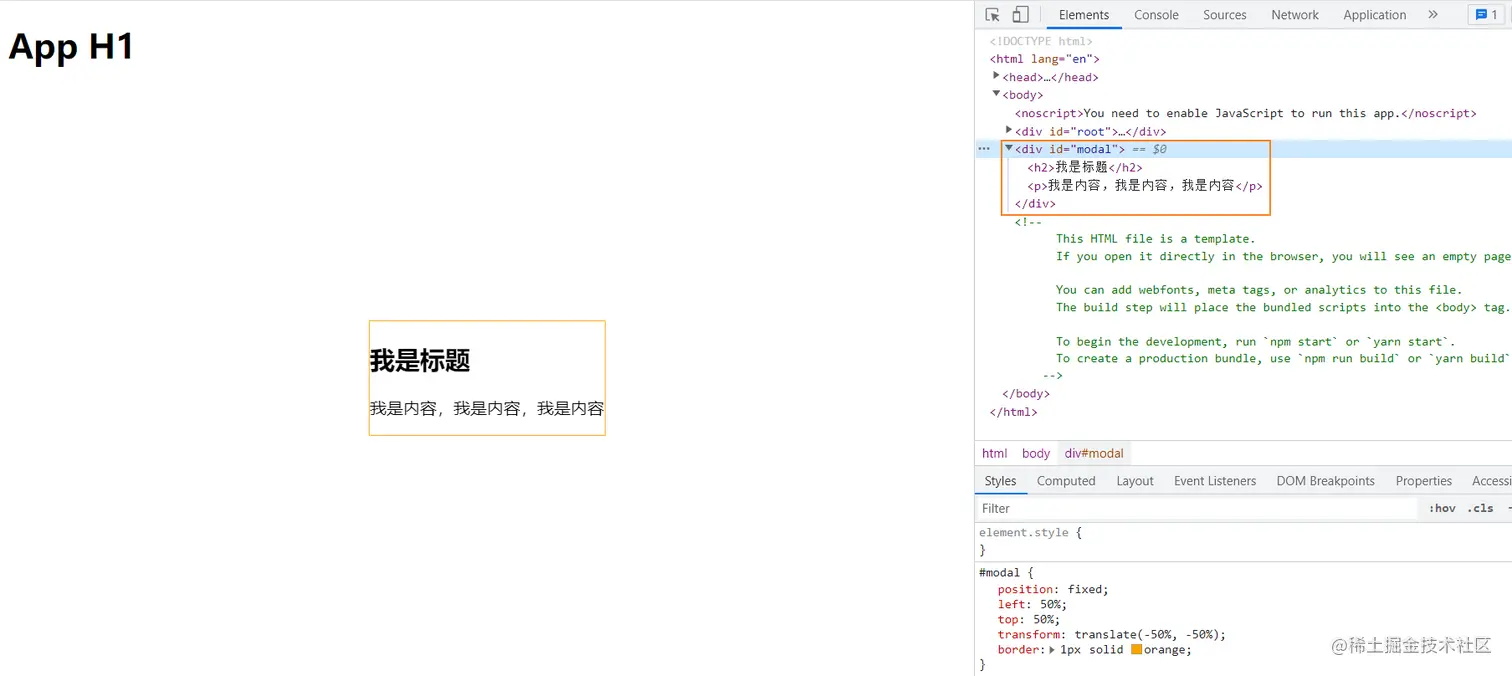This screenshot has height=676, width=1512.
Task: Open the Network tab
Action: pyautogui.click(x=1295, y=15)
